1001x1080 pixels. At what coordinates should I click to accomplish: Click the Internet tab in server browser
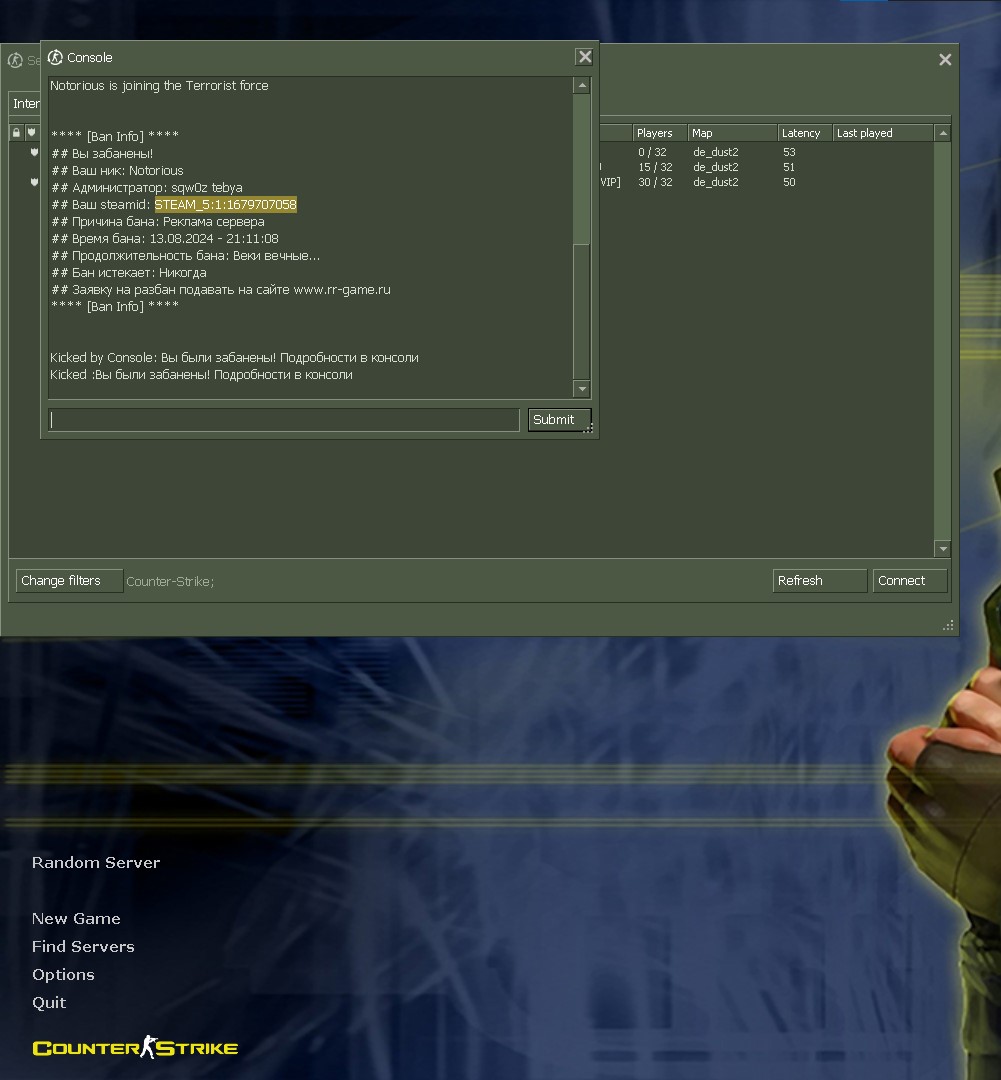(25, 103)
